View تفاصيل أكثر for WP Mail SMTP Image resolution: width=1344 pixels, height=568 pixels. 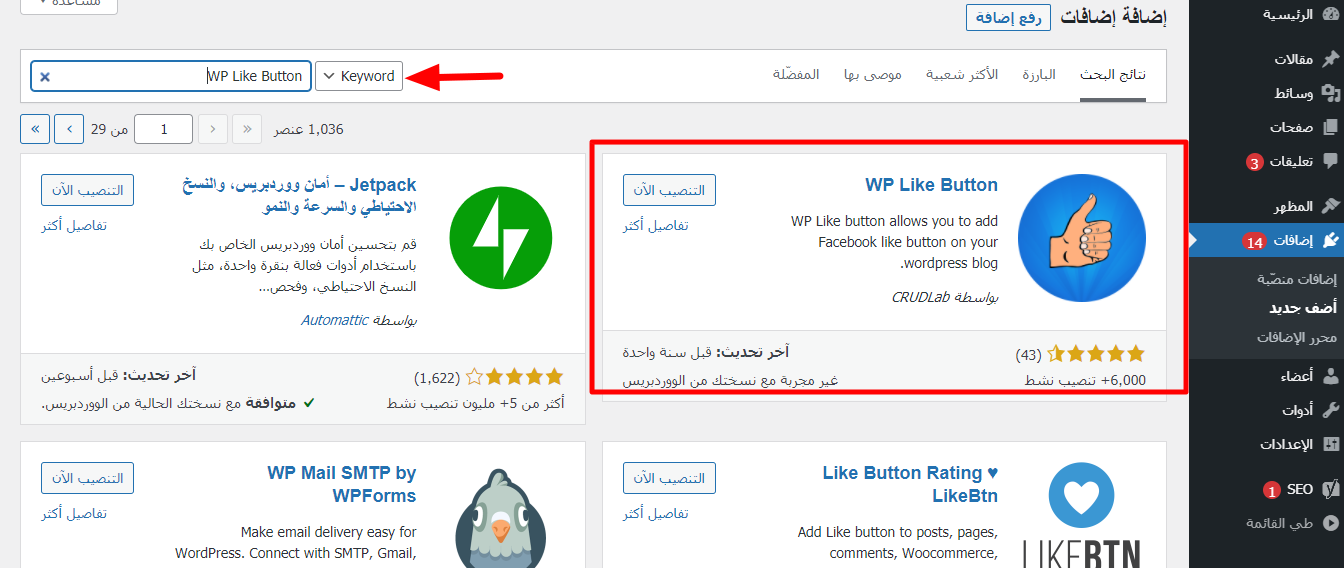pyautogui.click(x=74, y=513)
